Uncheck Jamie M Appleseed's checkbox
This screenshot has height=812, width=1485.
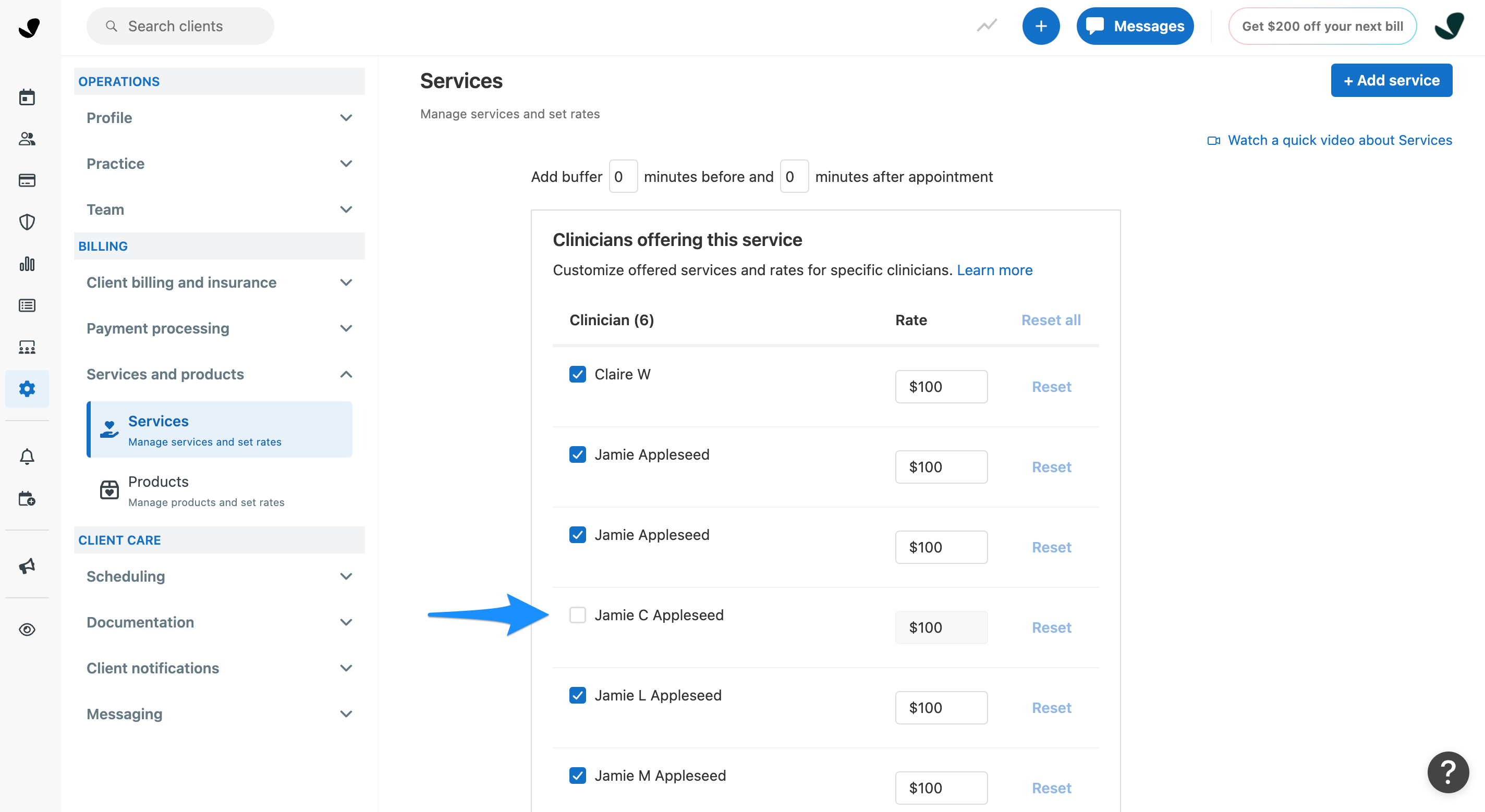coord(578,775)
